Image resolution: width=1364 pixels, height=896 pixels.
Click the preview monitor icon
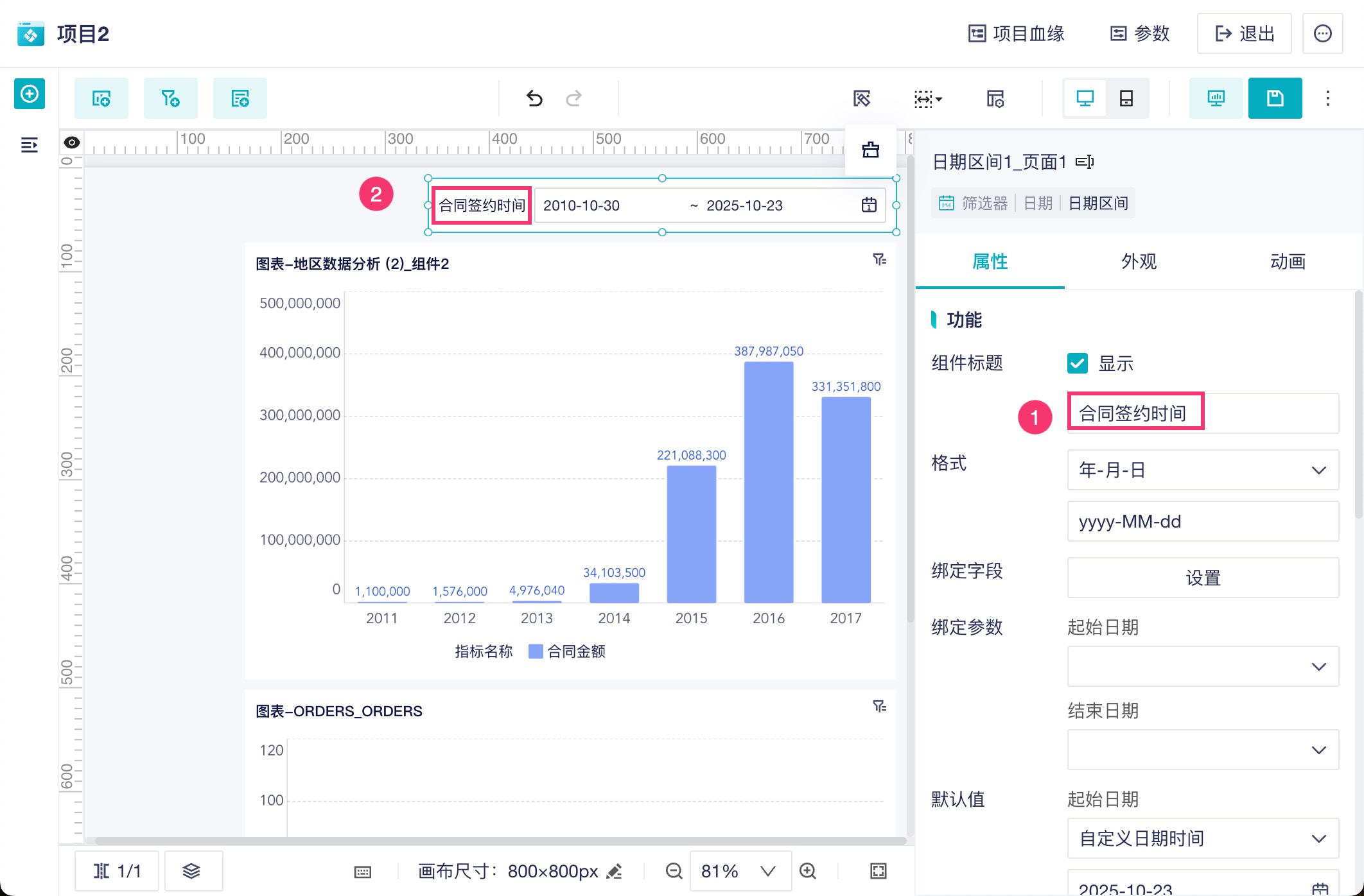1216,98
